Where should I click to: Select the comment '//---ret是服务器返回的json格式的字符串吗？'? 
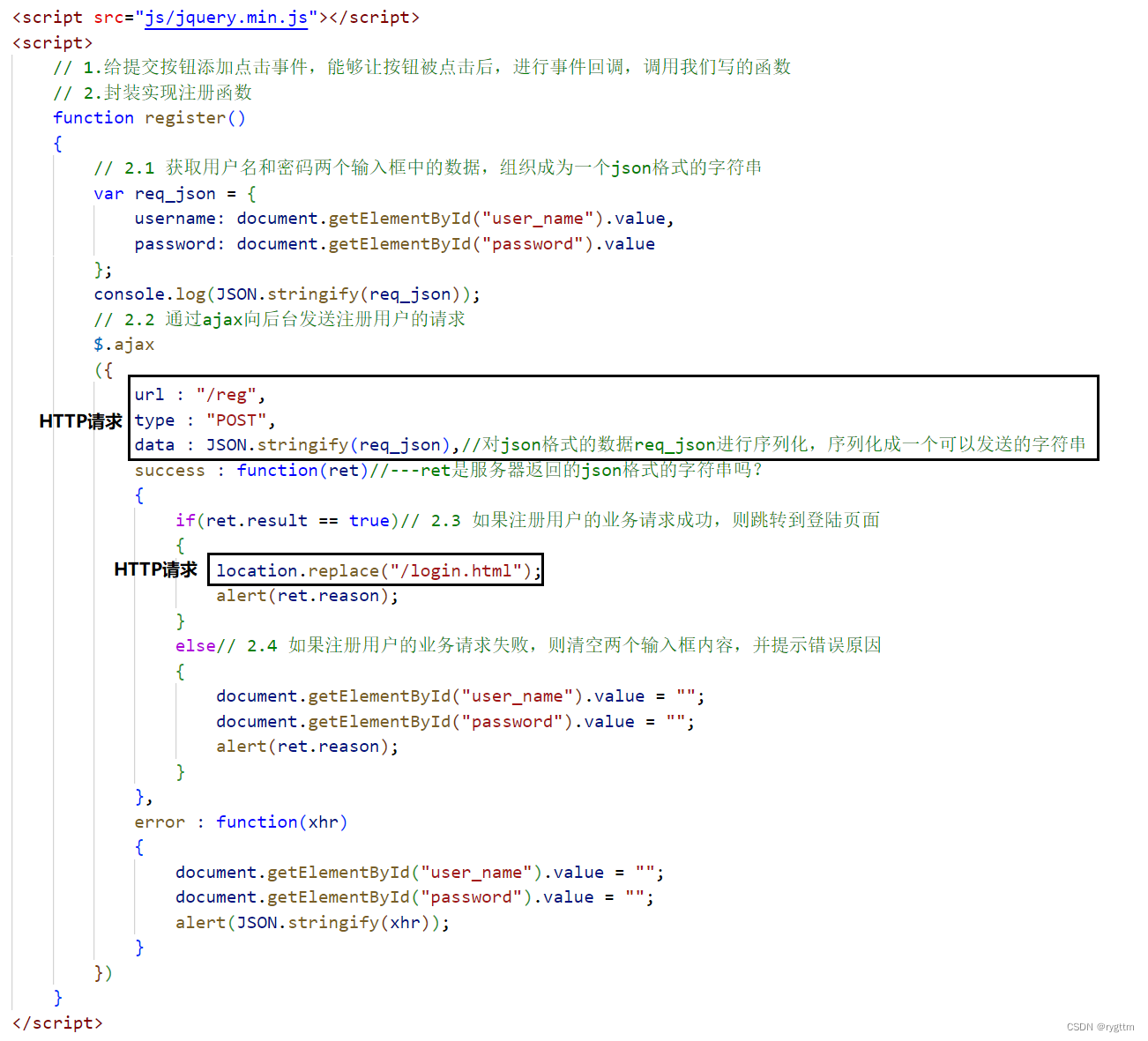click(x=566, y=470)
